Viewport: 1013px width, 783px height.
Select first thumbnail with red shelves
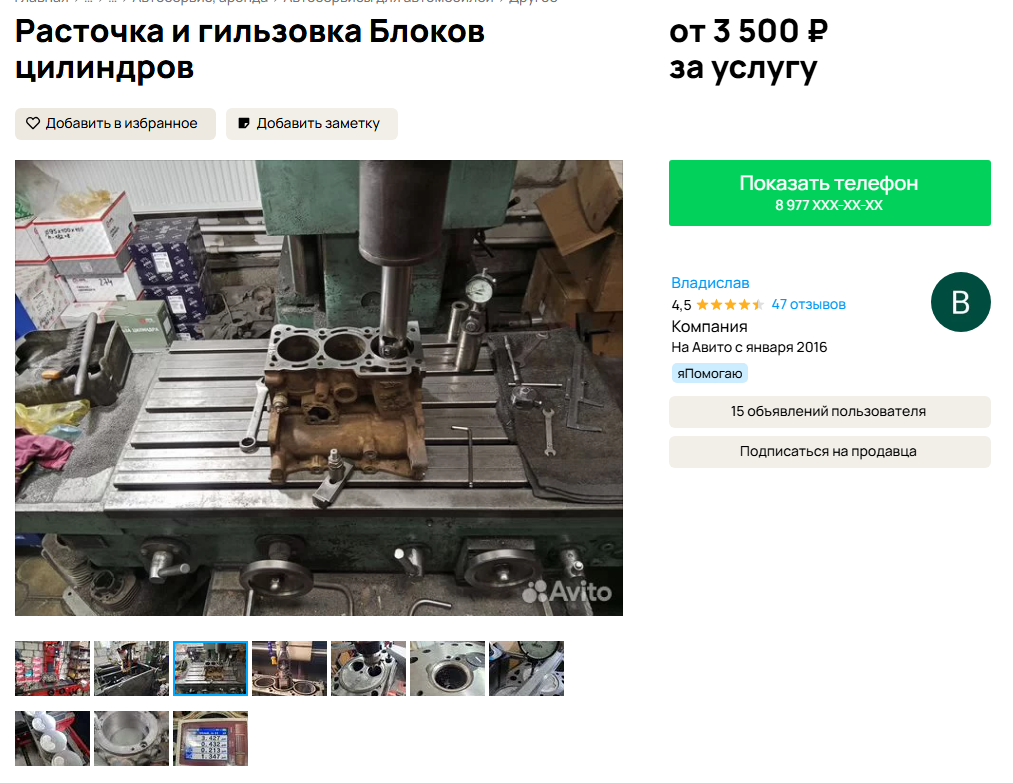point(52,668)
